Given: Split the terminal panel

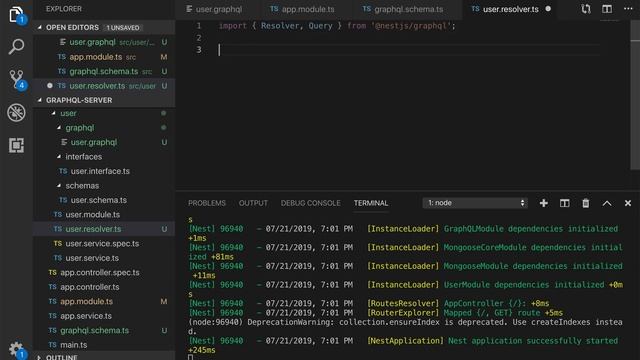Looking at the screenshot, I should coord(564,203).
